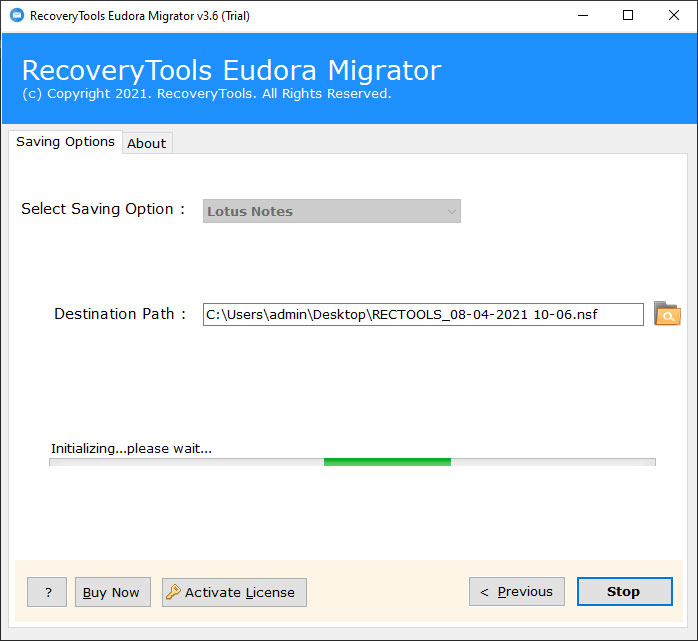
Task: Click the RecoveryTools app icon in title bar
Action: click(x=17, y=16)
